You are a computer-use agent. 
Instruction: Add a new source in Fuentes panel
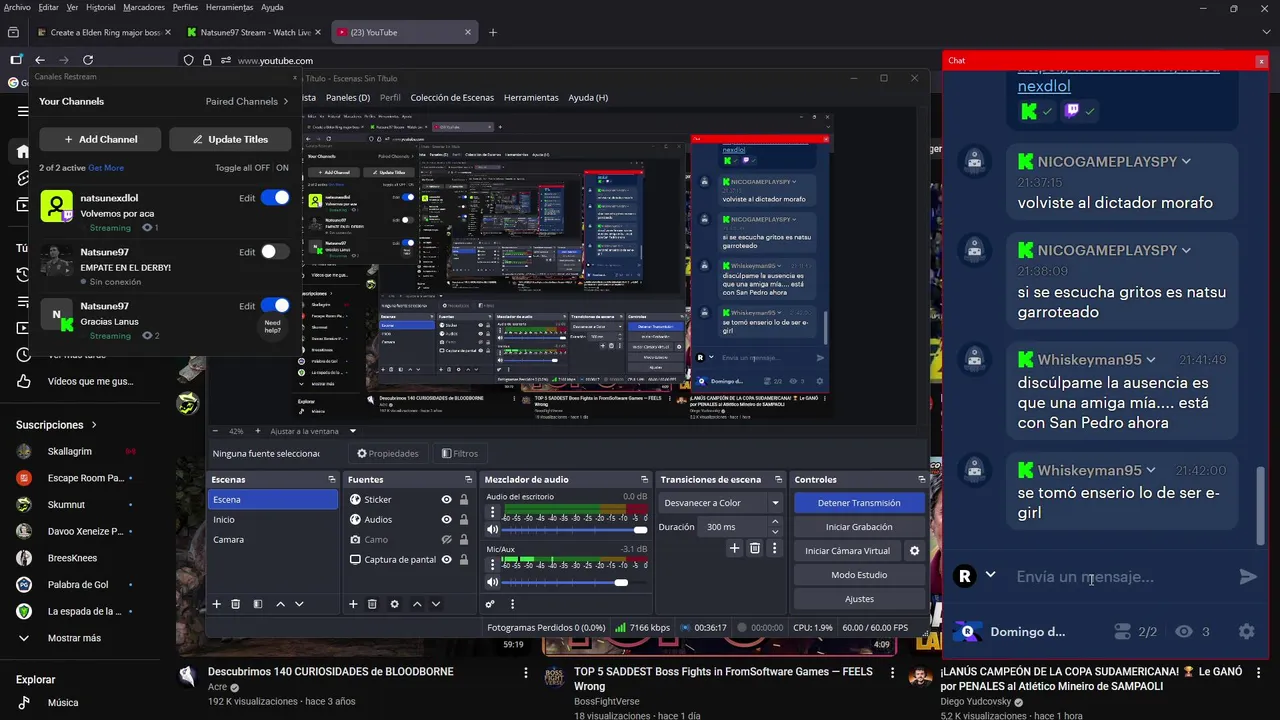point(353,604)
